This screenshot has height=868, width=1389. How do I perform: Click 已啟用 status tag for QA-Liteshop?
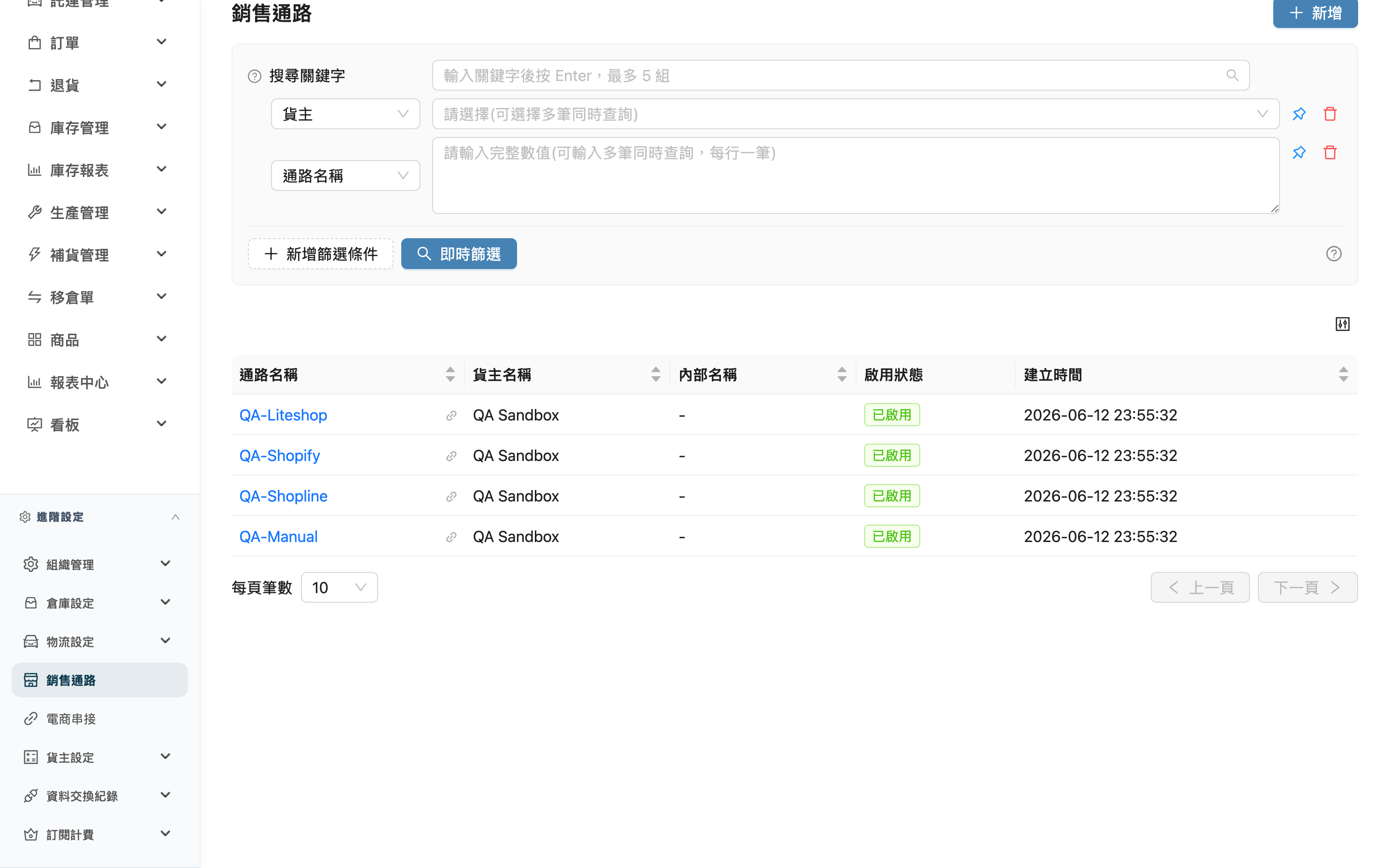[x=892, y=415]
